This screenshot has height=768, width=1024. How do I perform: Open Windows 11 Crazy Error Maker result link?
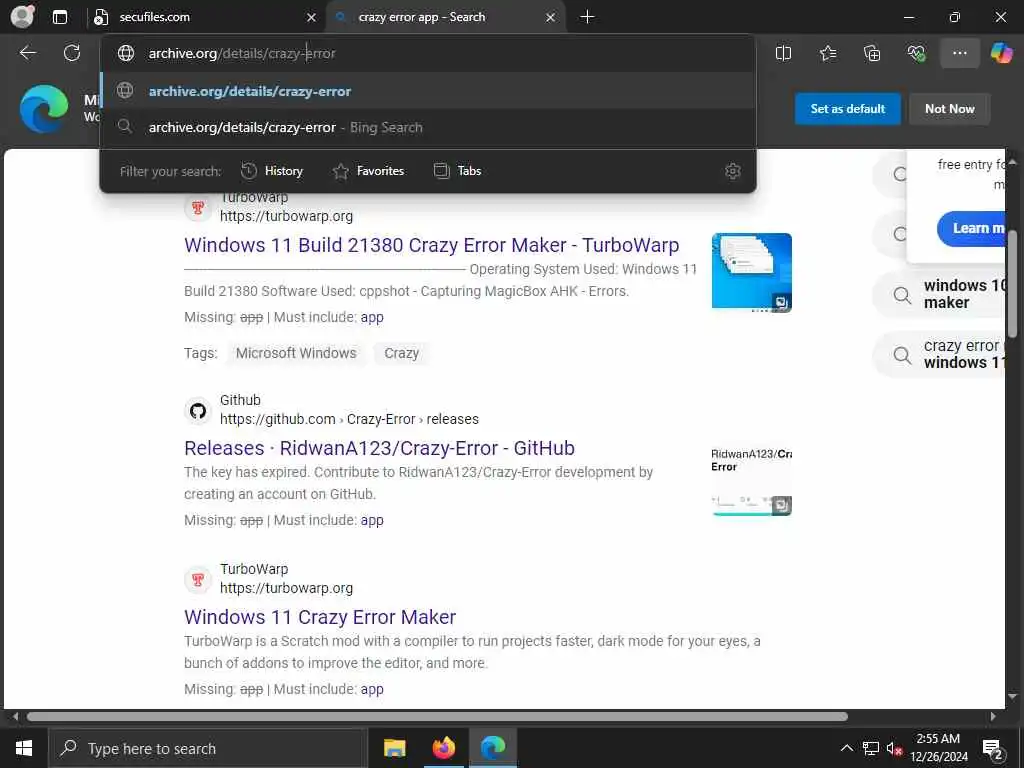click(320, 617)
